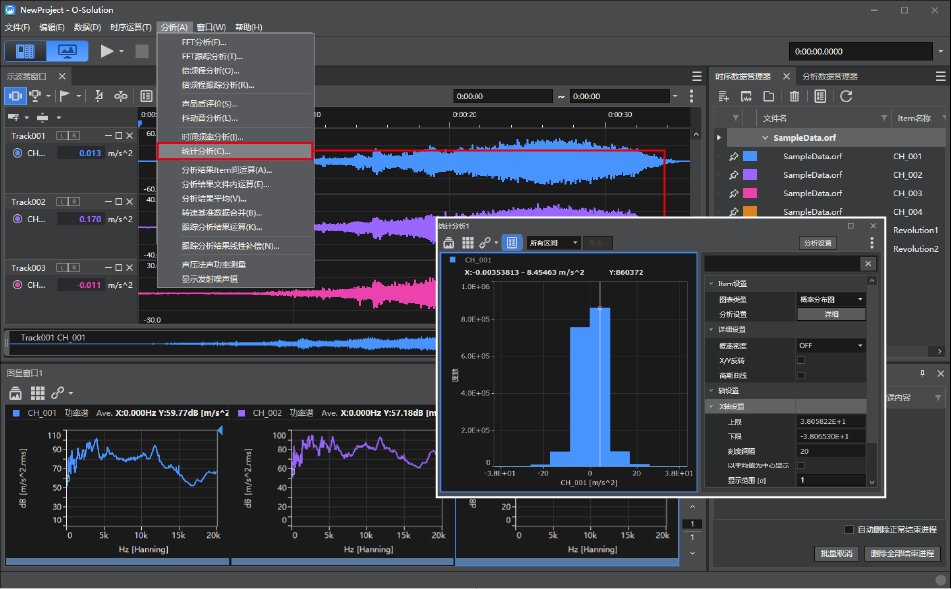Image resolution: width=951 pixels, height=589 pixels.
Task: Click the trash delete icon in data manager
Action: [795, 96]
